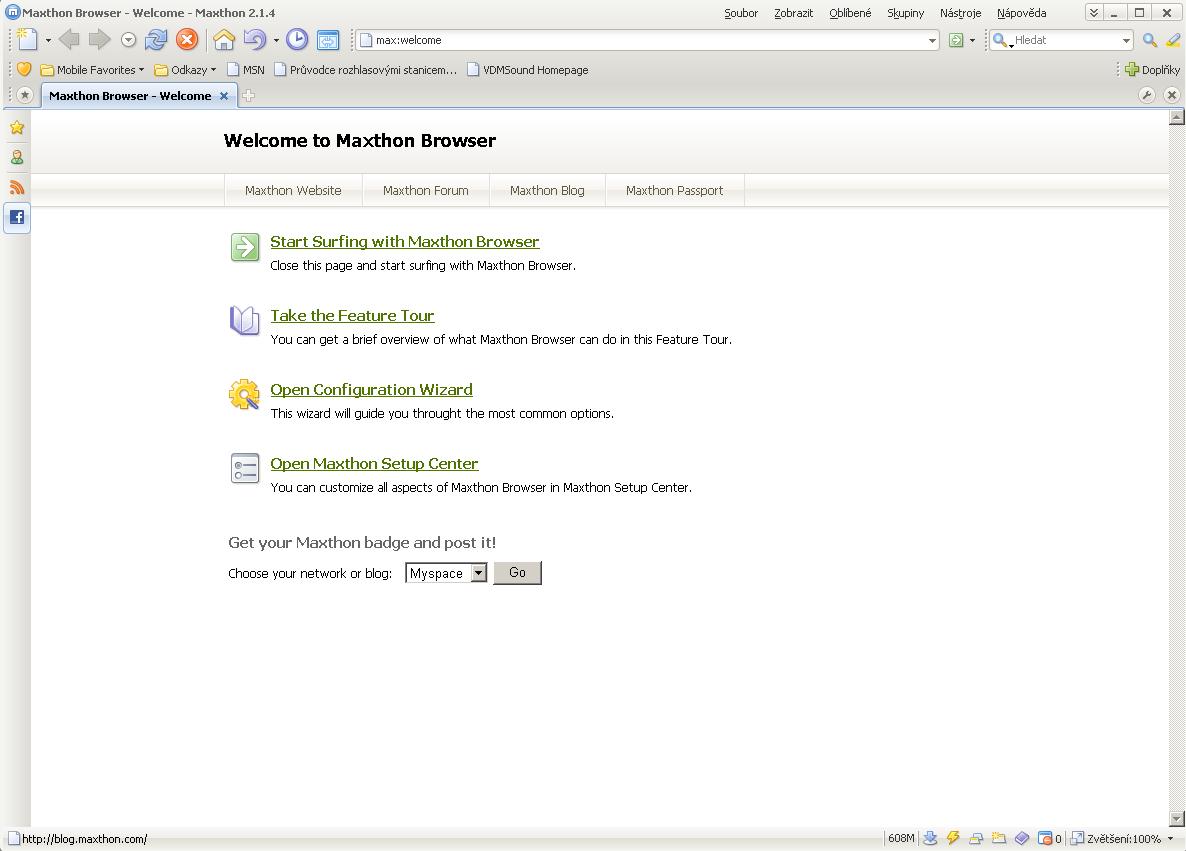Screen dimensions: 1186x851
Task: Click Start Surfing with Maxthon Browser link
Action: [405, 241]
